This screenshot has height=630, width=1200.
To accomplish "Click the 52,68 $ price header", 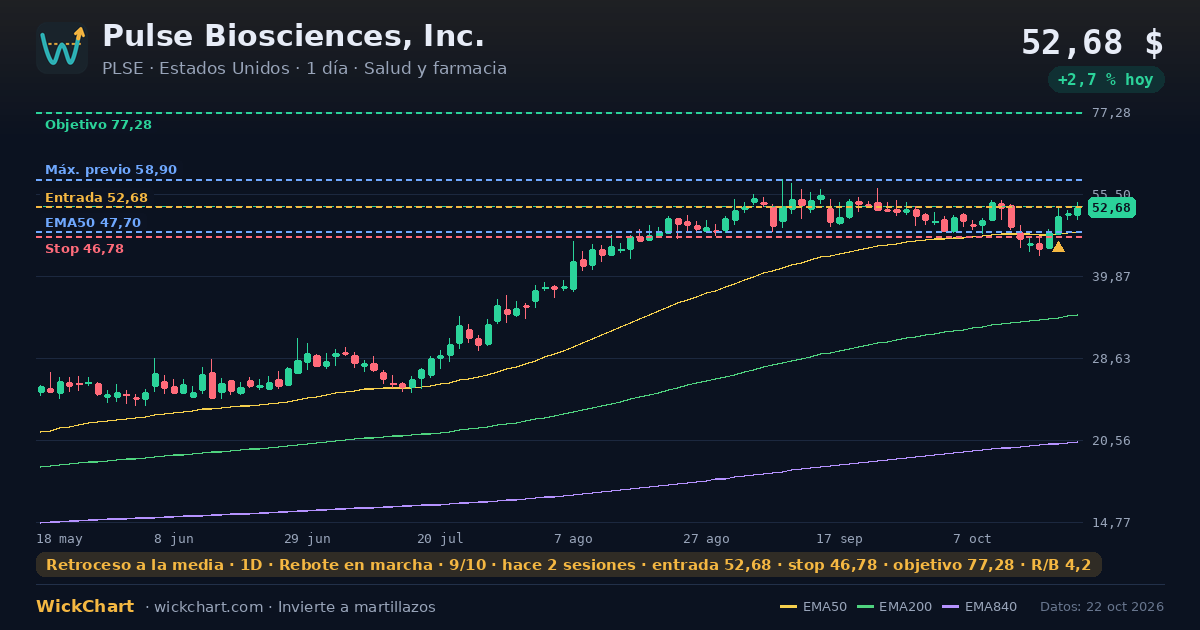I will tap(1092, 43).
